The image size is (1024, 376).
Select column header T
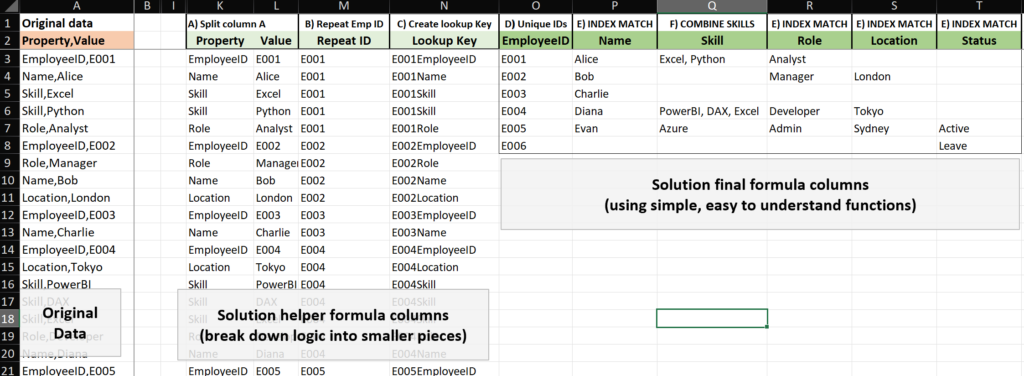coord(980,7)
